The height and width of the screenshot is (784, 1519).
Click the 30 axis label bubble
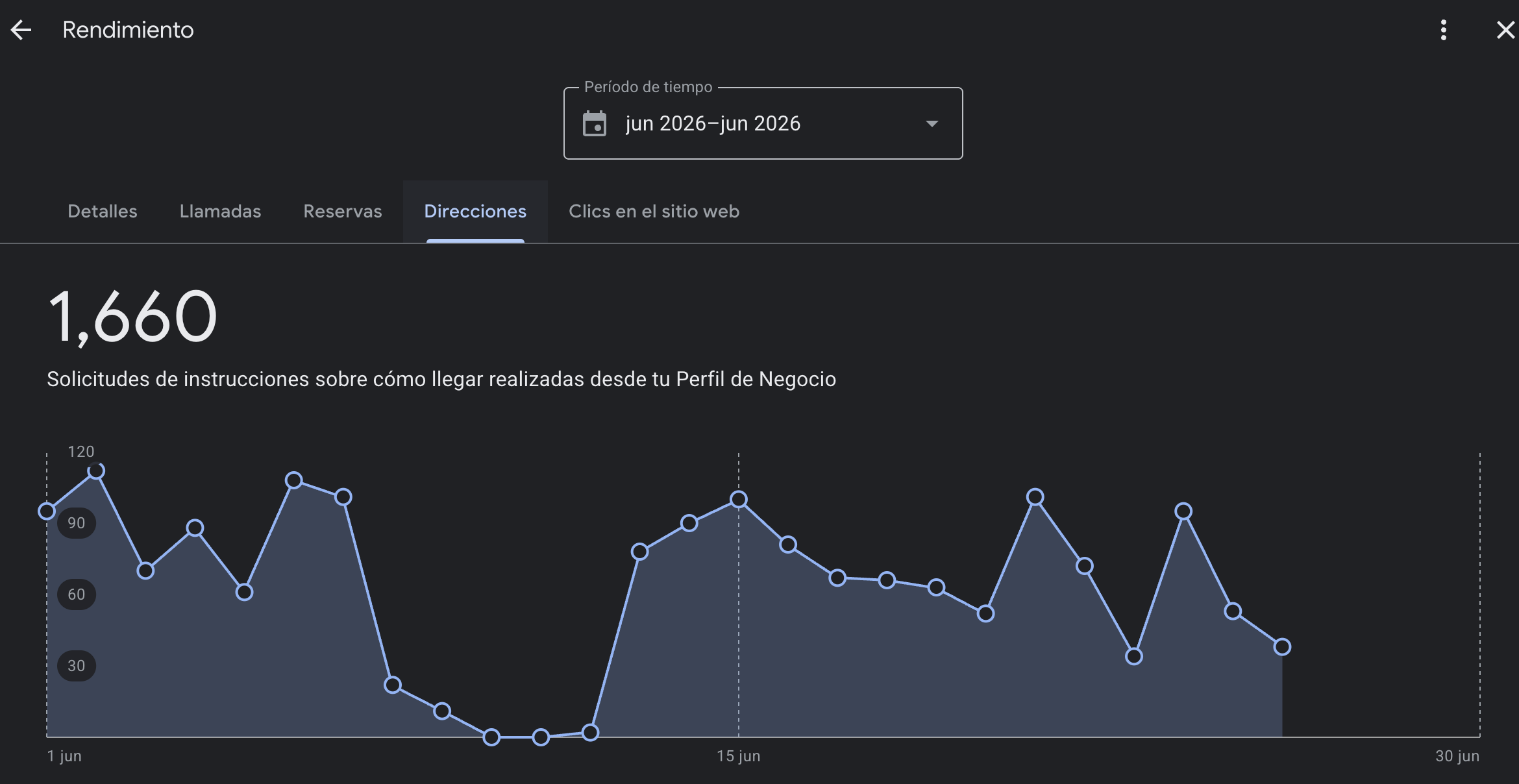coord(77,666)
